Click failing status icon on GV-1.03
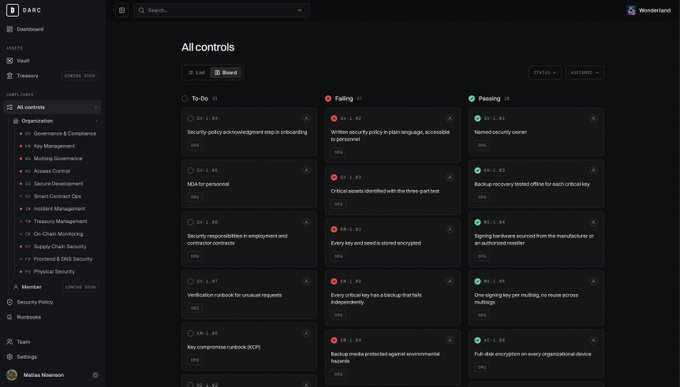Screen dimensions: 680x387 [334, 177]
